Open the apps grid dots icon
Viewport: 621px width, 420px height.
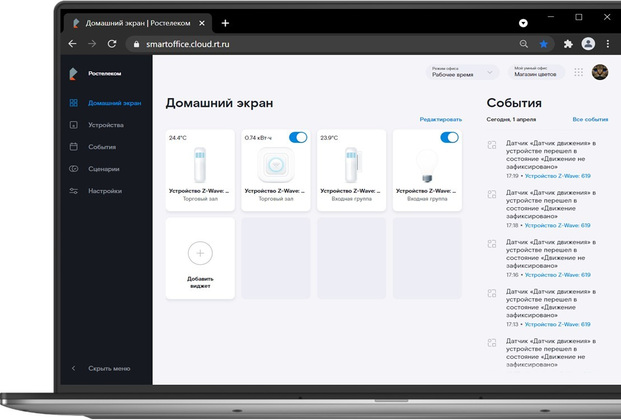click(x=578, y=72)
